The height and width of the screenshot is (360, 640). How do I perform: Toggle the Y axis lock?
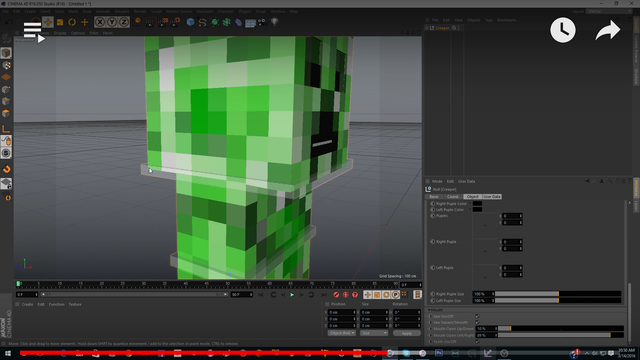(x=112, y=22)
